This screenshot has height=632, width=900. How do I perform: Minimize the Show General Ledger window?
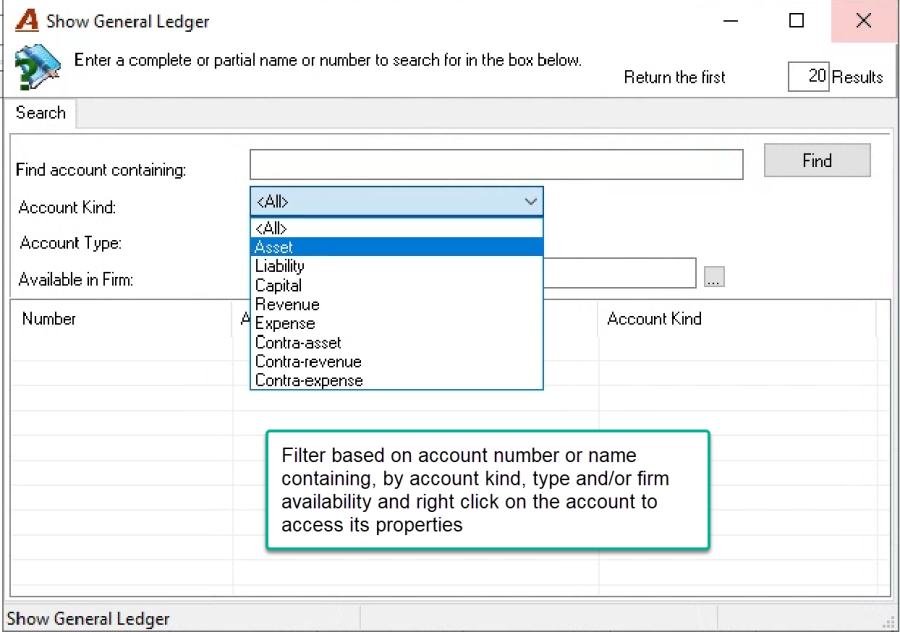point(731,21)
